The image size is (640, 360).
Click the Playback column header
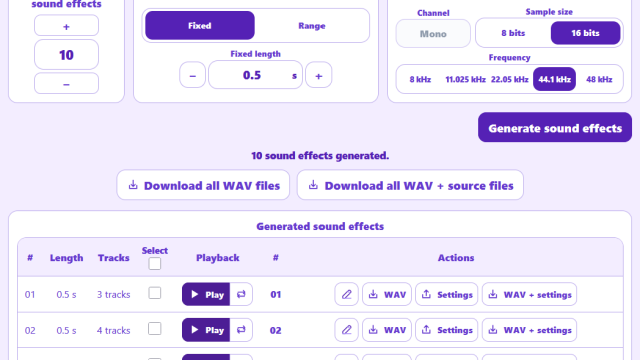218,258
